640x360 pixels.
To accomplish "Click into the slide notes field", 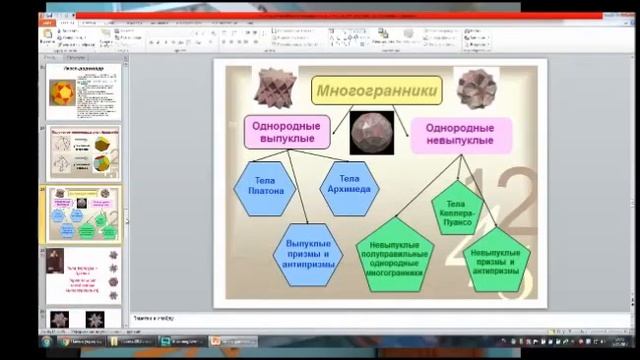I will tap(380, 319).
